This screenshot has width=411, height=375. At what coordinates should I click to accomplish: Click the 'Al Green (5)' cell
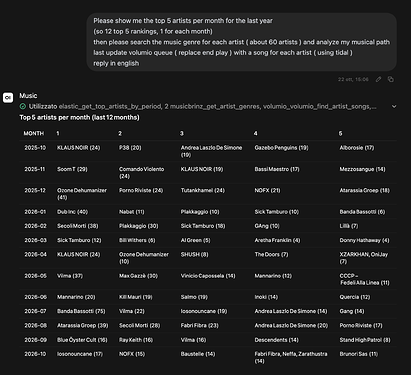coord(196,240)
